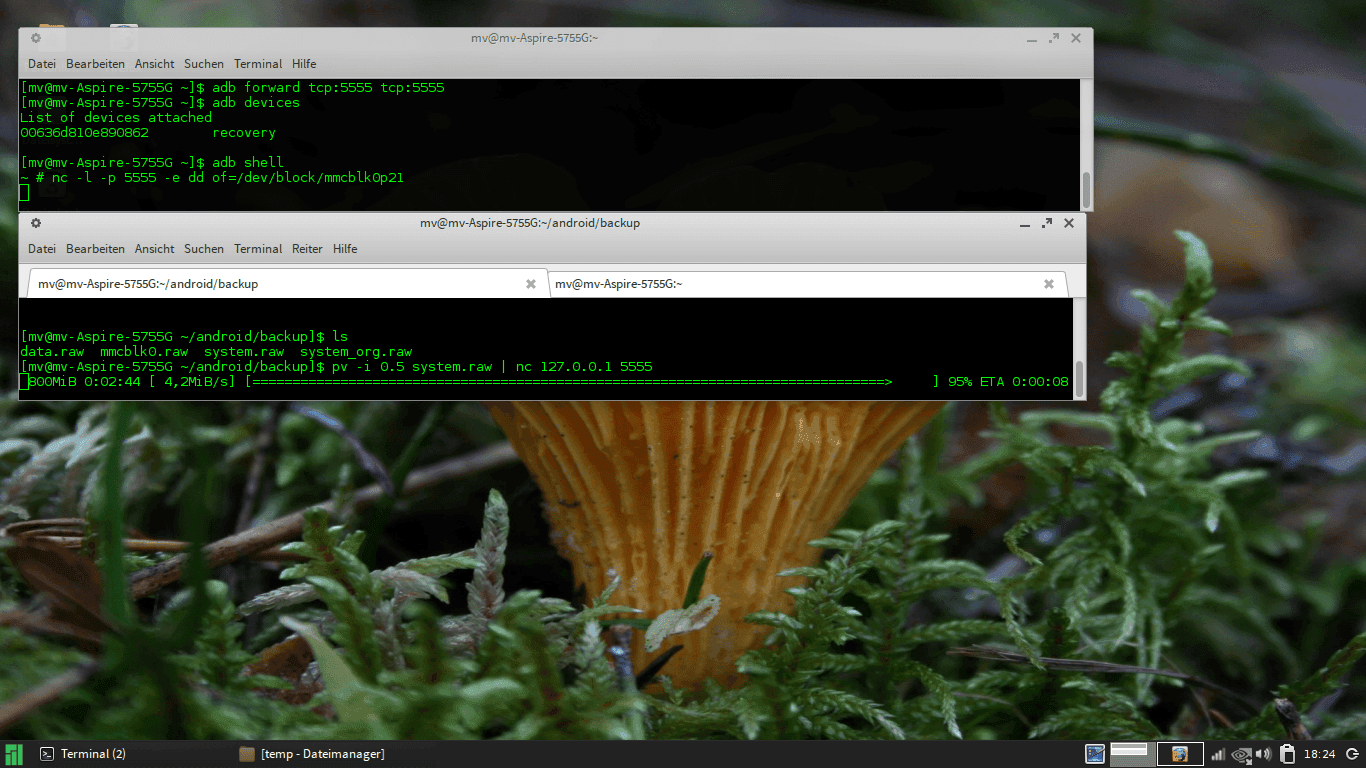Image resolution: width=1366 pixels, height=768 pixels.
Task: Open Ansicht menu in the android/backup window
Action: click(x=155, y=249)
